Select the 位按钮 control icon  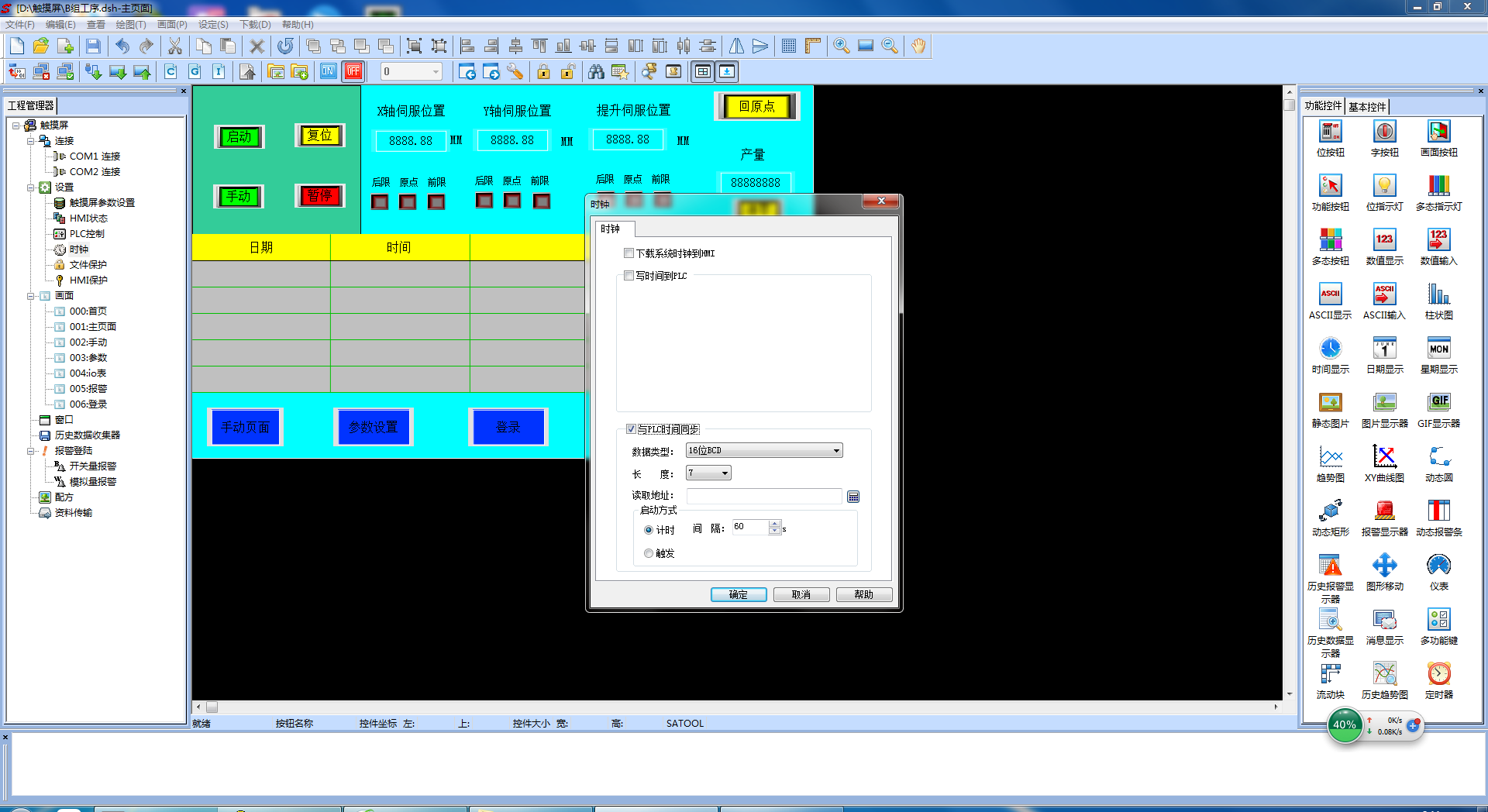[1330, 132]
